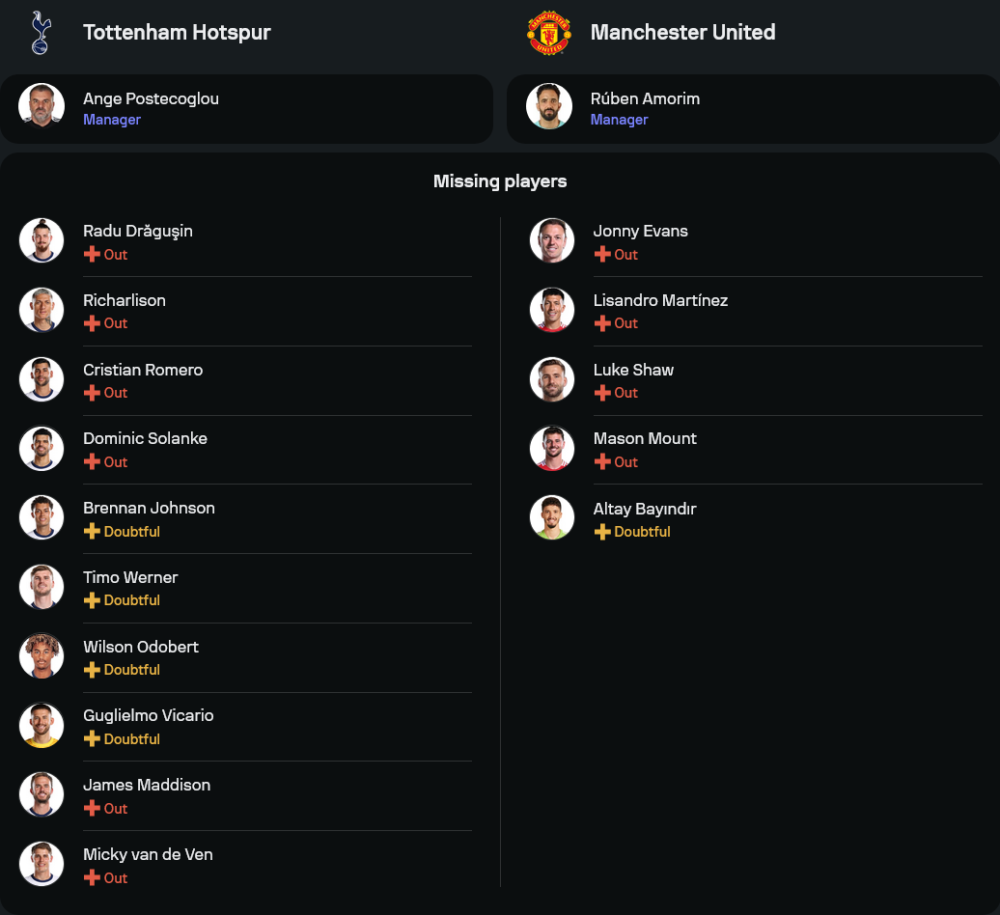
Task: Select Cristian Romero's name
Action: click(x=143, y=370)
